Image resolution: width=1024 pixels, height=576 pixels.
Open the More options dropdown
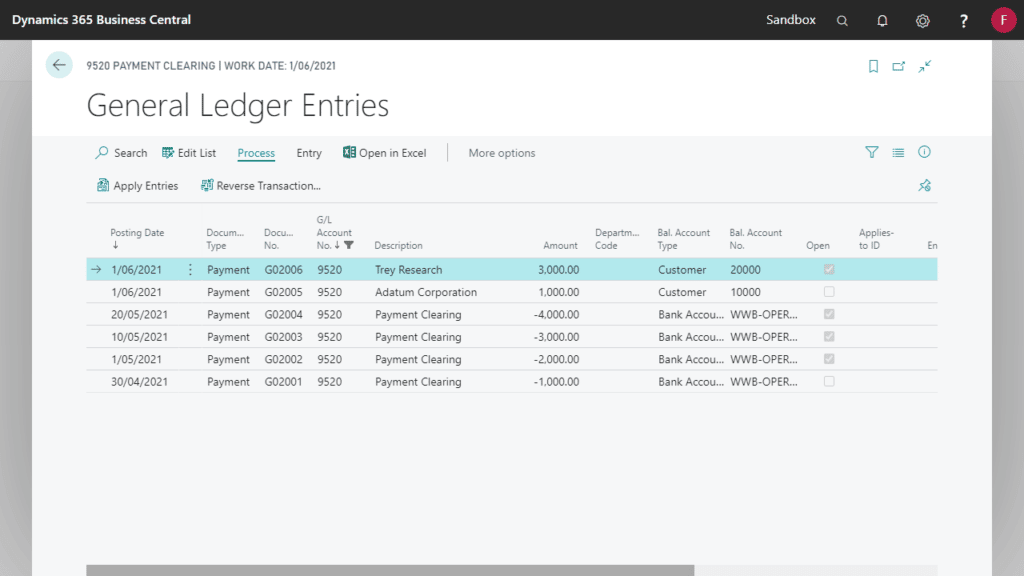tap(501, 152)
